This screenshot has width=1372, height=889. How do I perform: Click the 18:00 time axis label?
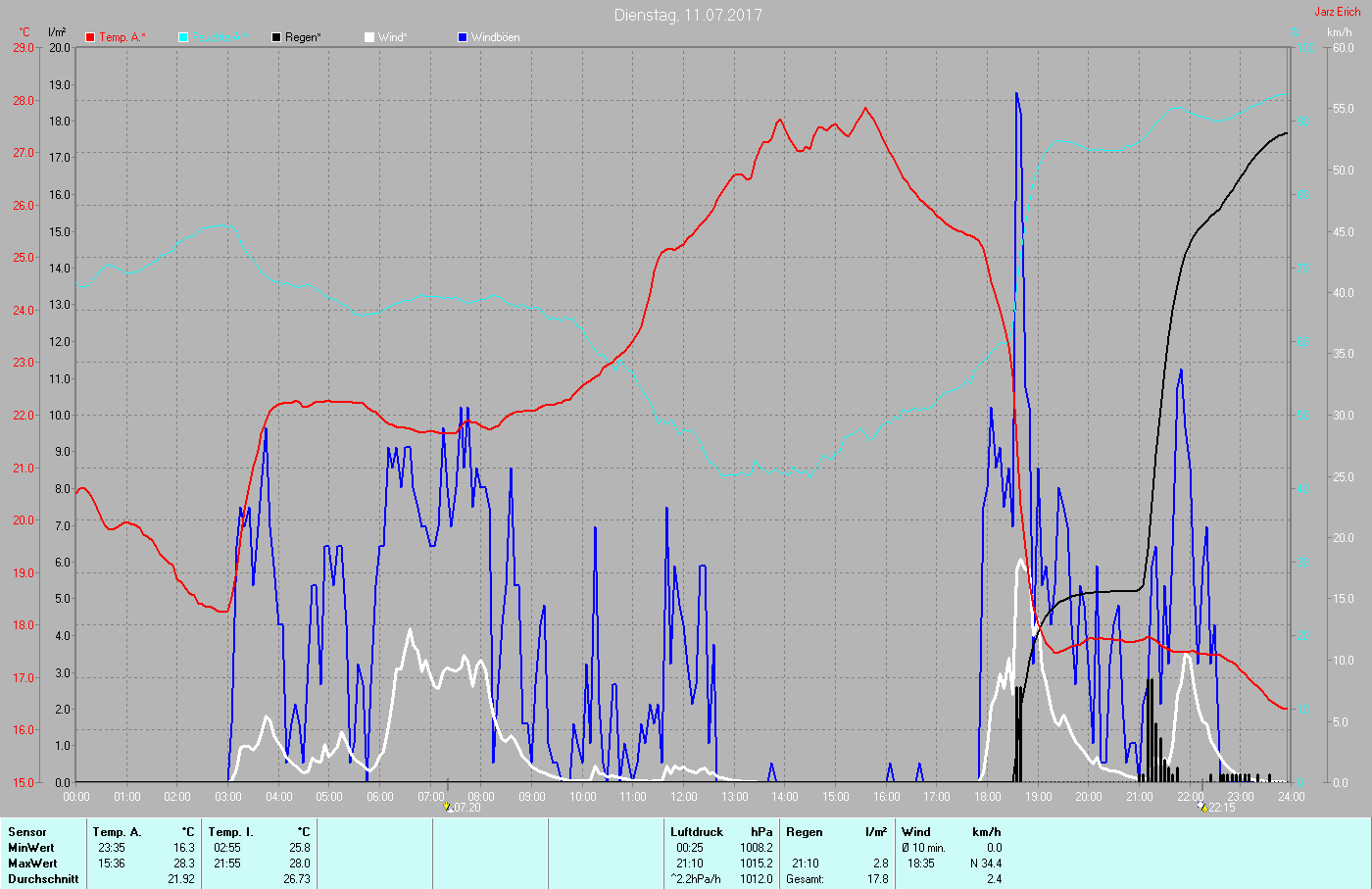[x=987, y=797]
